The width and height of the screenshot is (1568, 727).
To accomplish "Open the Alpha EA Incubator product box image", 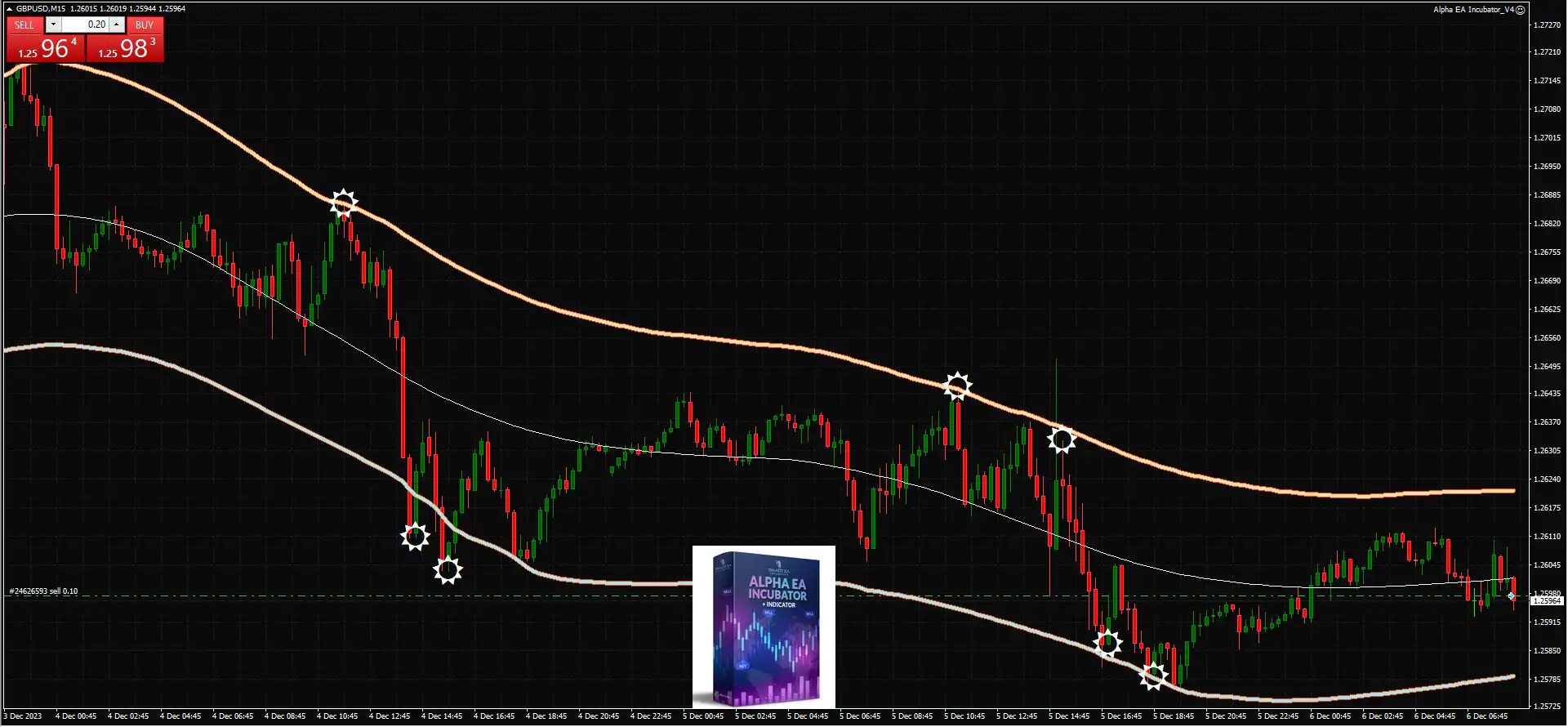I will point(764,627).
